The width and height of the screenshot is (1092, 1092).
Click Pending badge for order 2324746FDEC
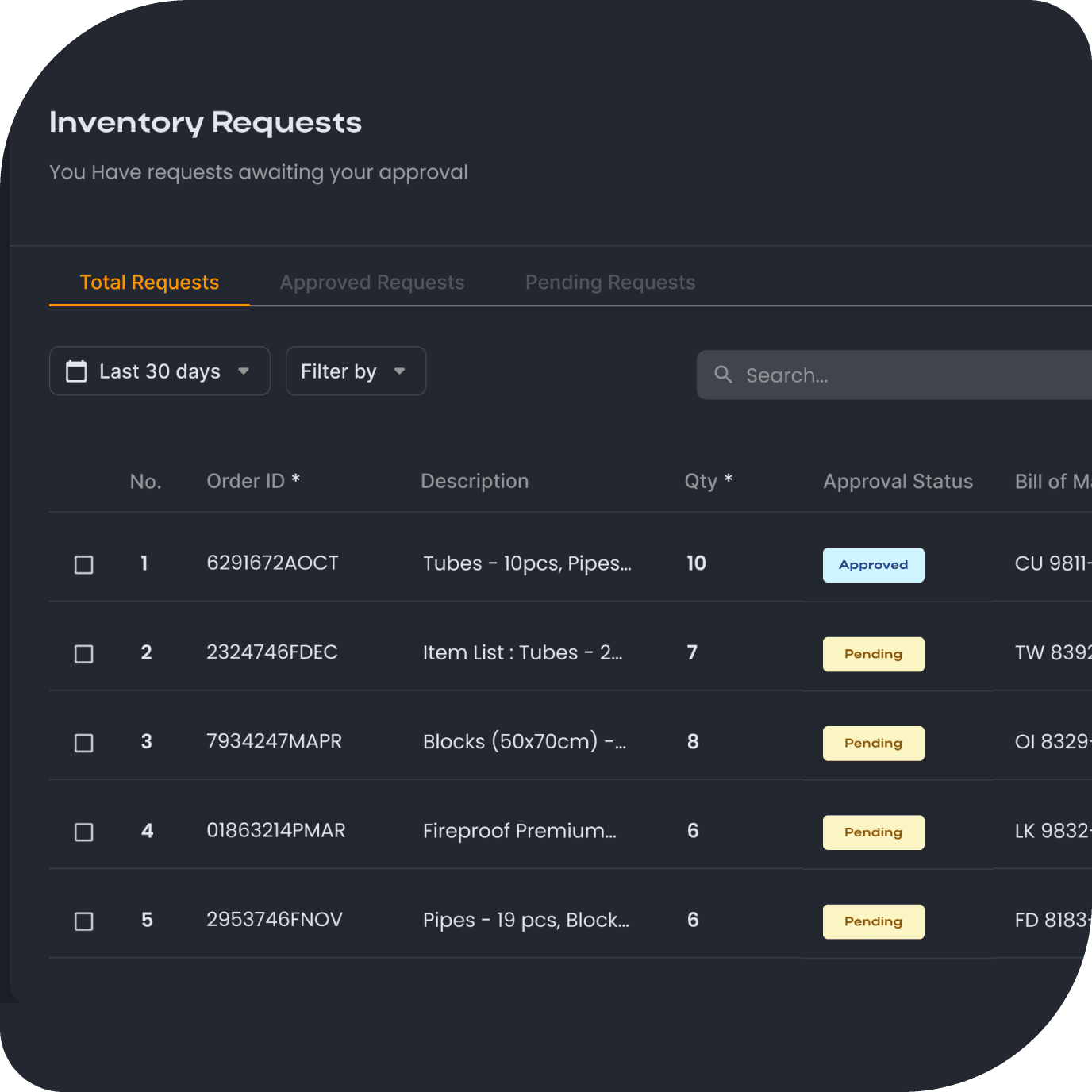tap(873, 654)
